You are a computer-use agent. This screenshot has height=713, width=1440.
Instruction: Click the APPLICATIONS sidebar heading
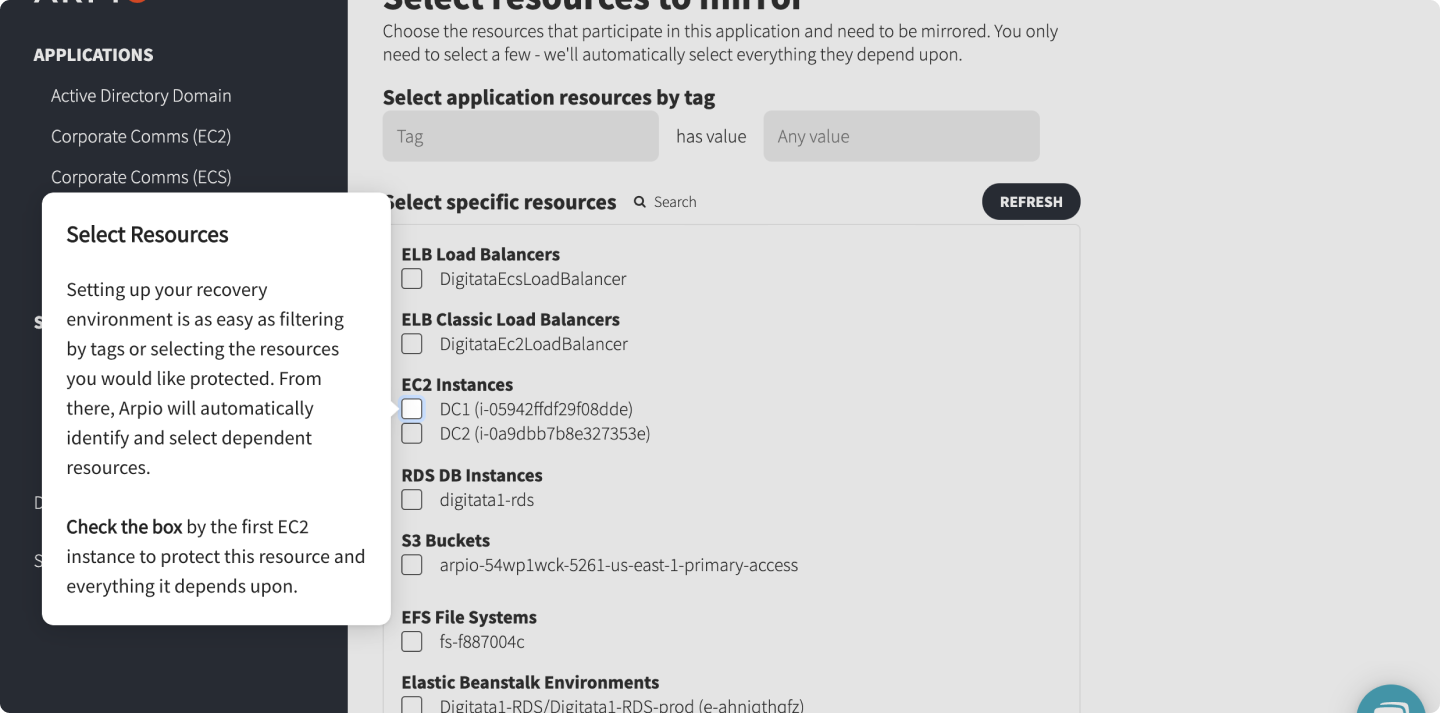click(93, 55)
